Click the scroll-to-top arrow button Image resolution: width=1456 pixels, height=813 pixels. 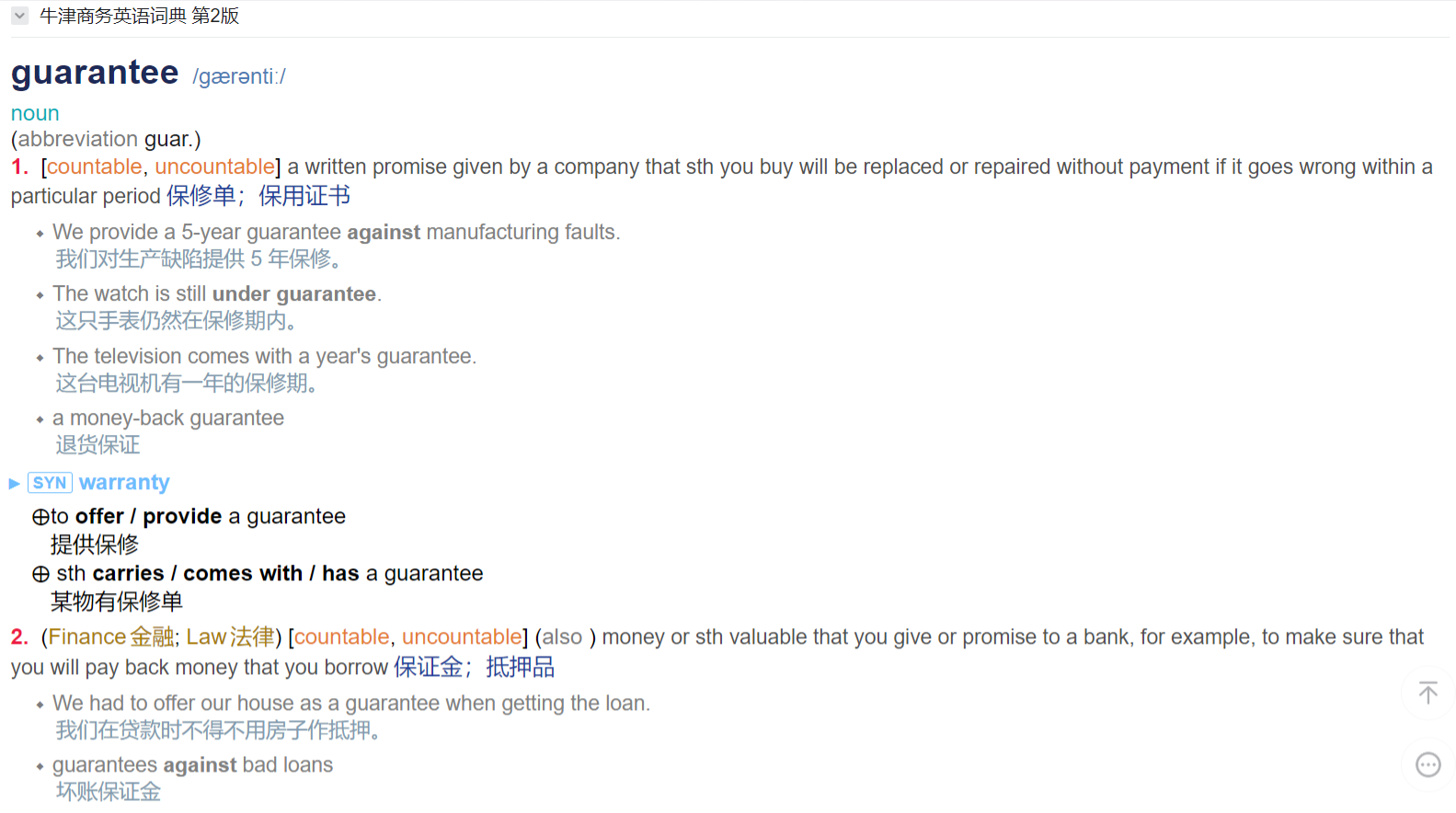coord(1427,693)
